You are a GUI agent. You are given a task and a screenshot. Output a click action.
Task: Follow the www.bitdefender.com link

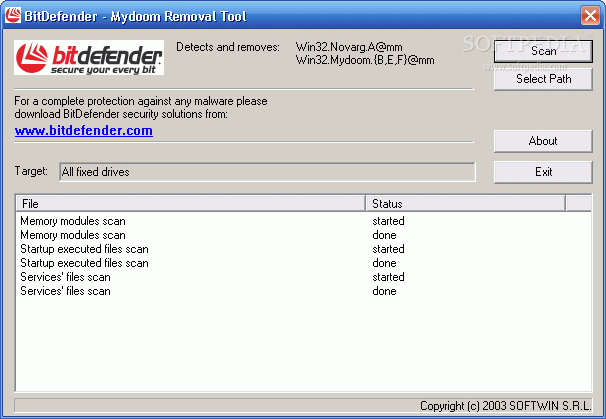(83, 131)
